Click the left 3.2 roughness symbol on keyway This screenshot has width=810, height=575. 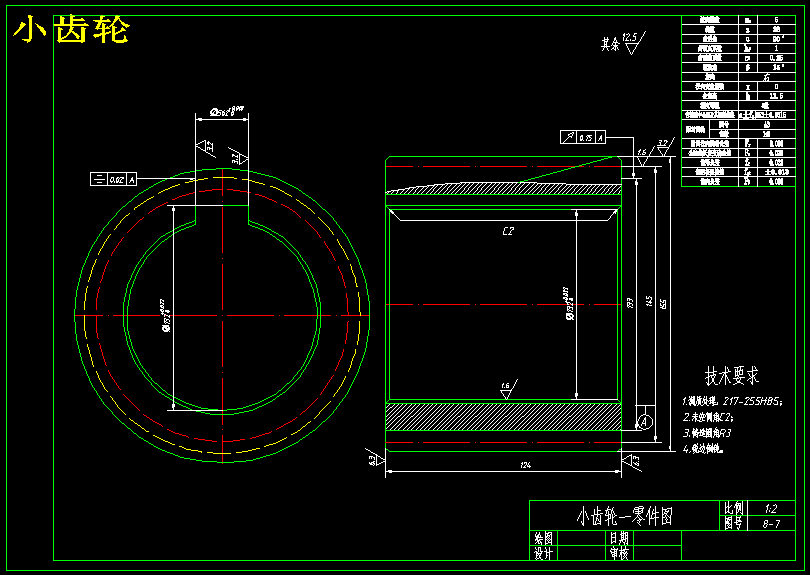tap(206, 147)
